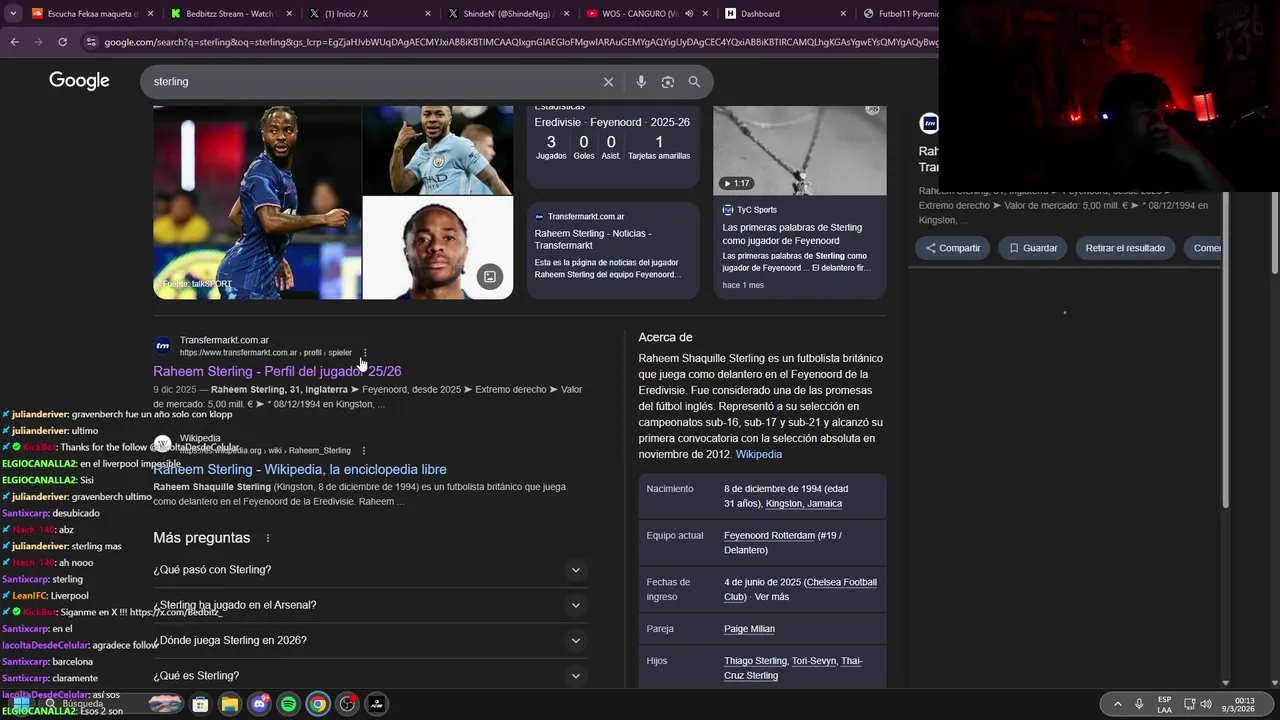
Task: Open Wikipedia link in Acerca de description
Action: [758, 454]
